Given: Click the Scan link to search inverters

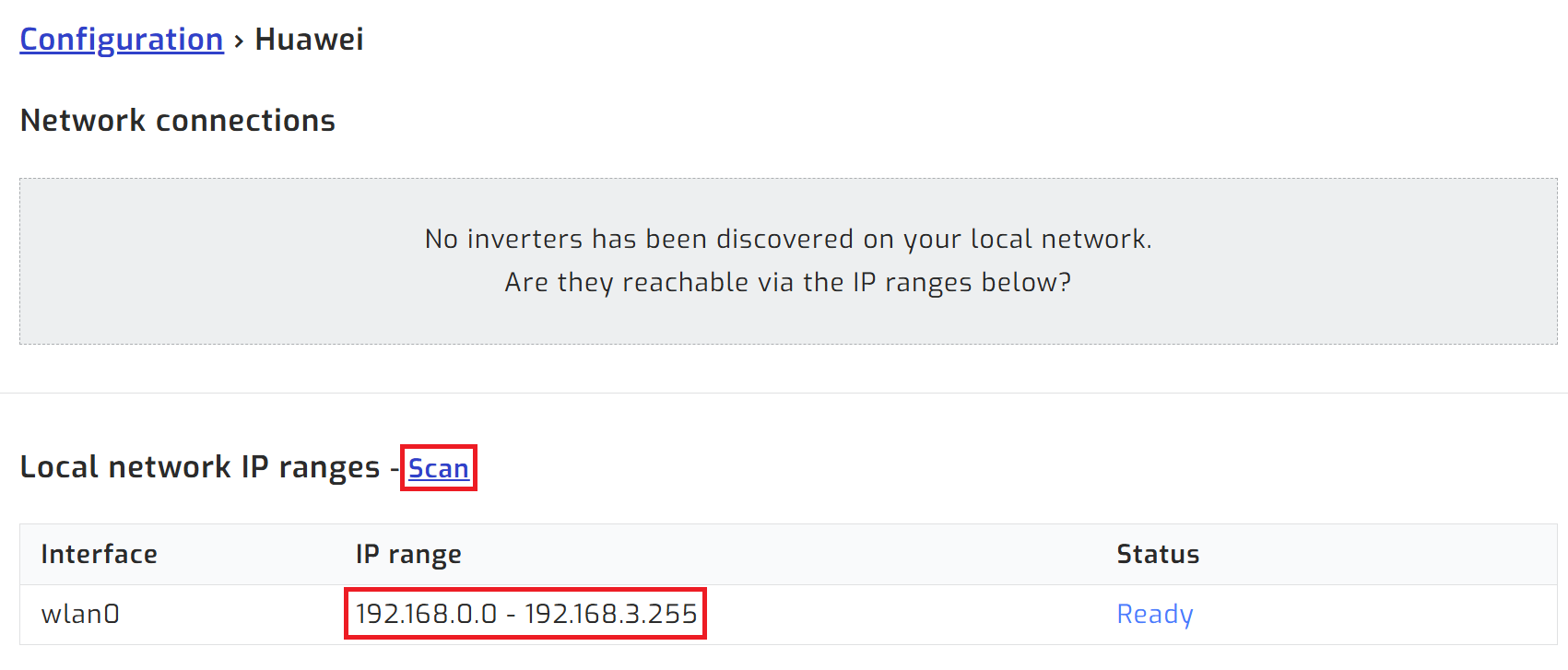Looking at the screenshot, I should pos(438,468).
